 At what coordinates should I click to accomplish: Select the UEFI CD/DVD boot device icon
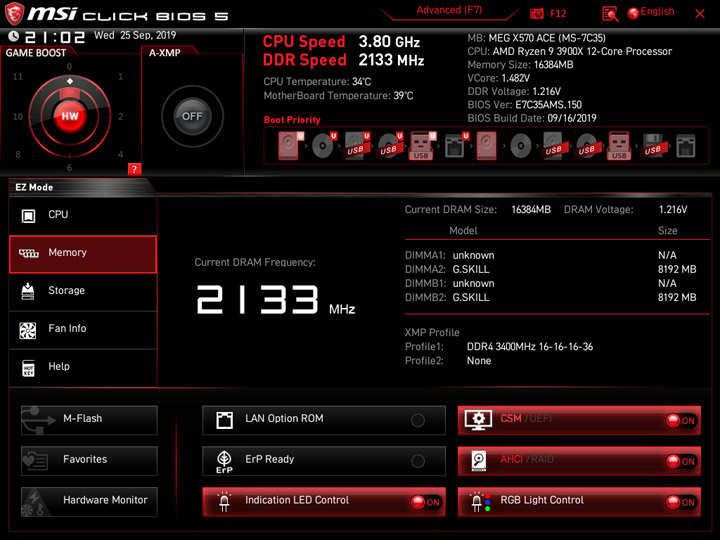click(324, 146)
